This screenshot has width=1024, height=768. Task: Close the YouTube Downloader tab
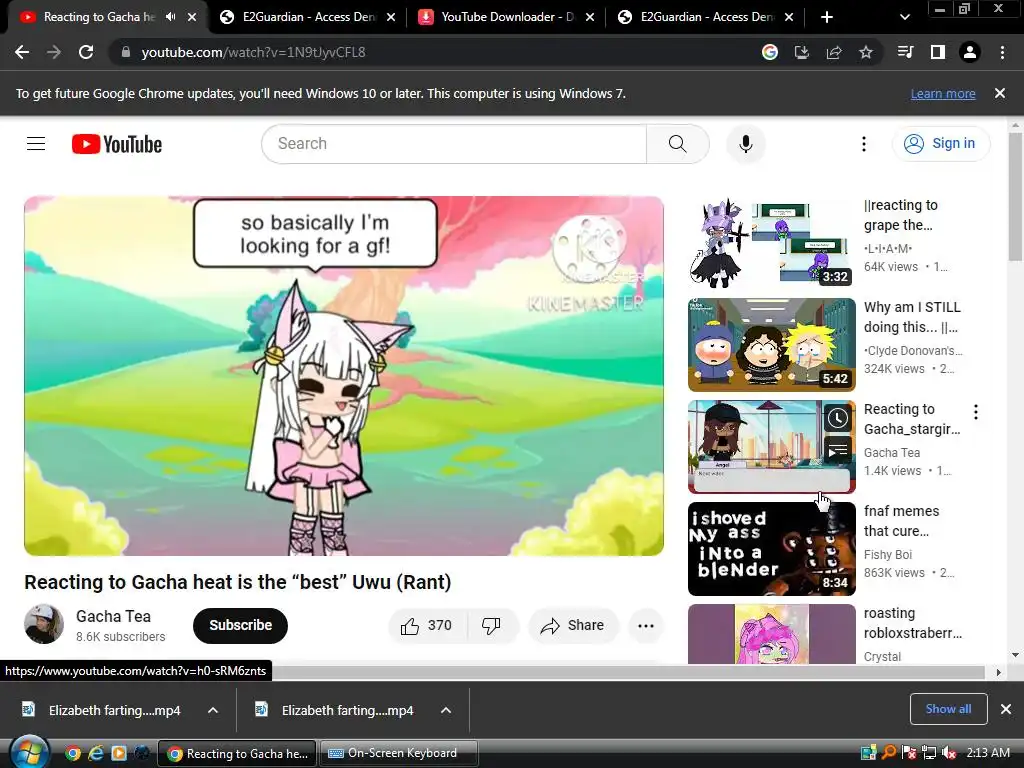590,17
